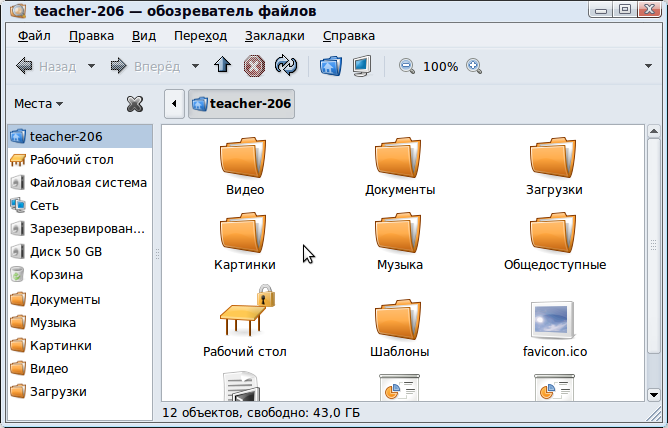Click the vertical scrollbar thumb
This screenshot has height=428, width=668.
(654, 246)
